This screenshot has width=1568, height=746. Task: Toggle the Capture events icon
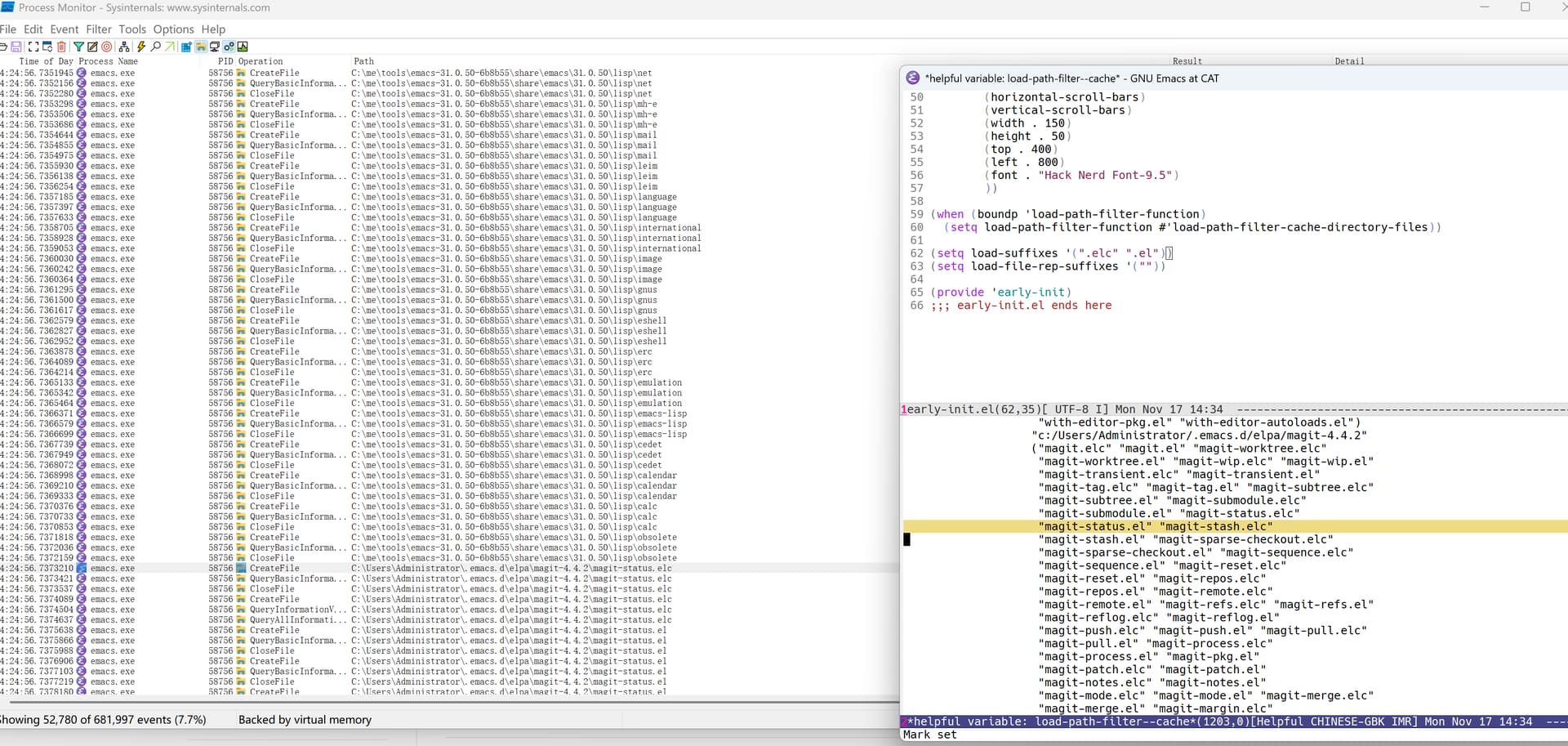[x=33, y=47]
